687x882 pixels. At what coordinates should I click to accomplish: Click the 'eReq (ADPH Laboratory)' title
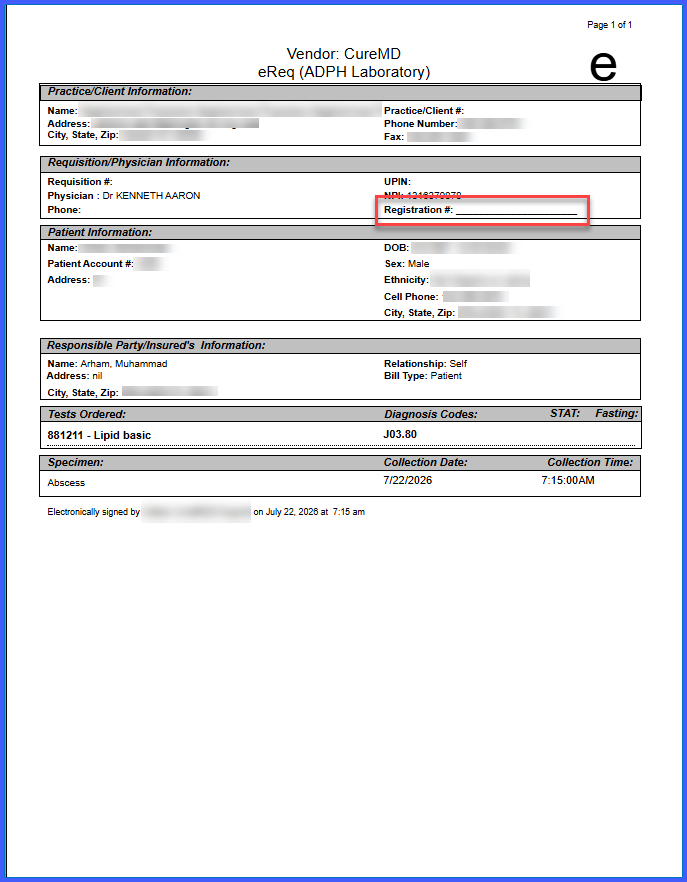(x=343, y=72)
